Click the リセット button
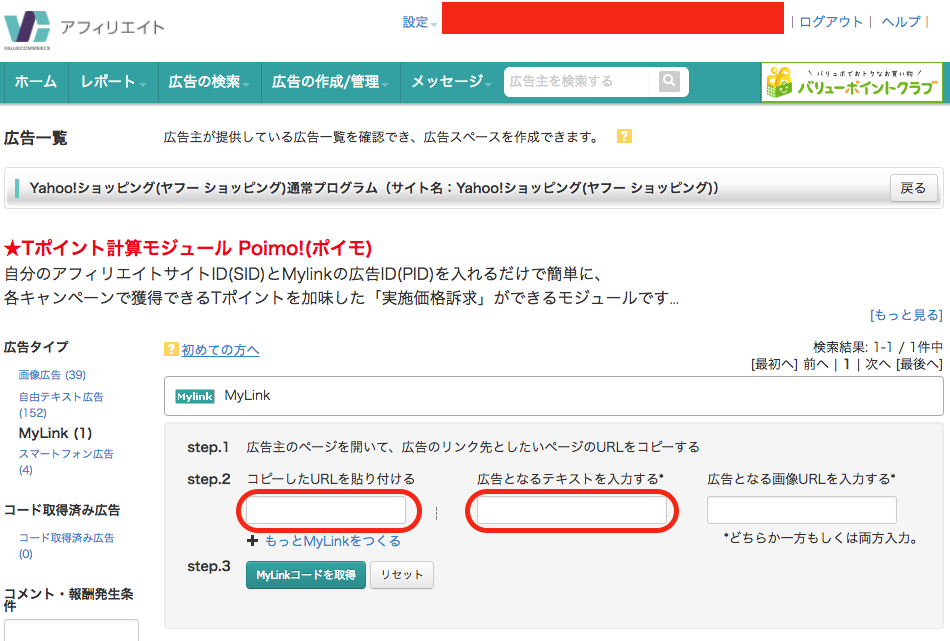950x641 pixels. pyautogui.click(x=402, y=575)
